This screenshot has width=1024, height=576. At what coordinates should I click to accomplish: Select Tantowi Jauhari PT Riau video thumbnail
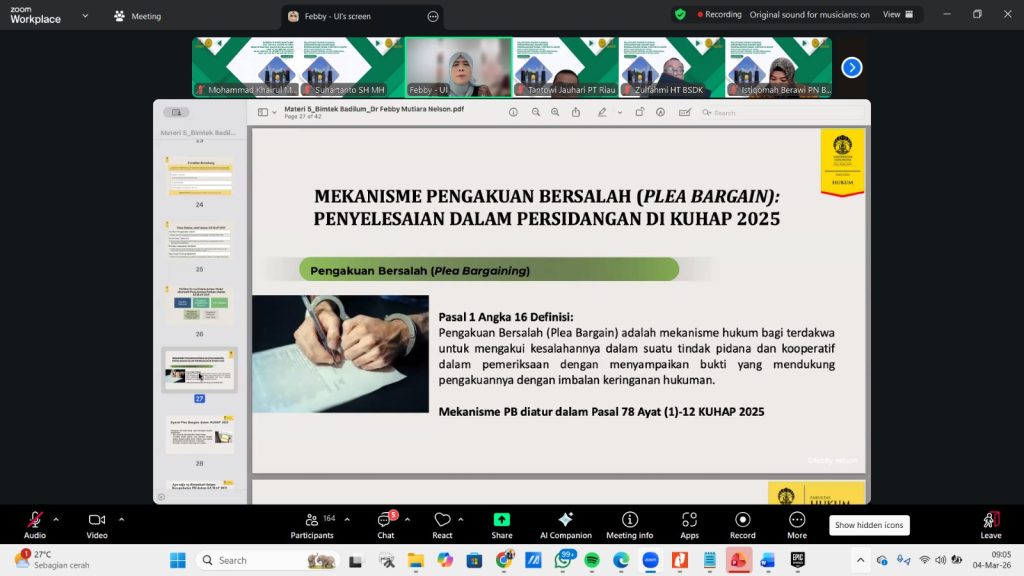pyautogui.click(x=564, y=67)
